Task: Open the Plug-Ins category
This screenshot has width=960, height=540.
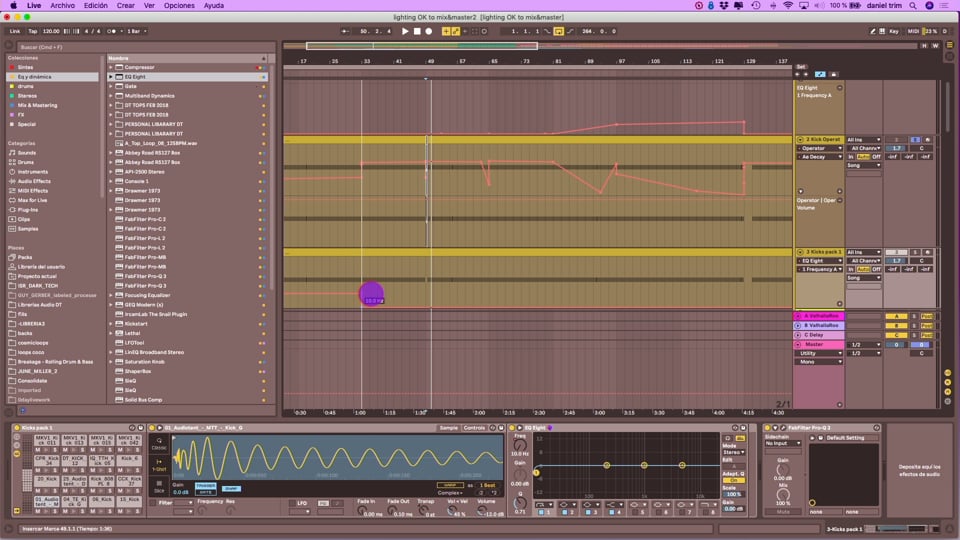Action: point(28,210)
